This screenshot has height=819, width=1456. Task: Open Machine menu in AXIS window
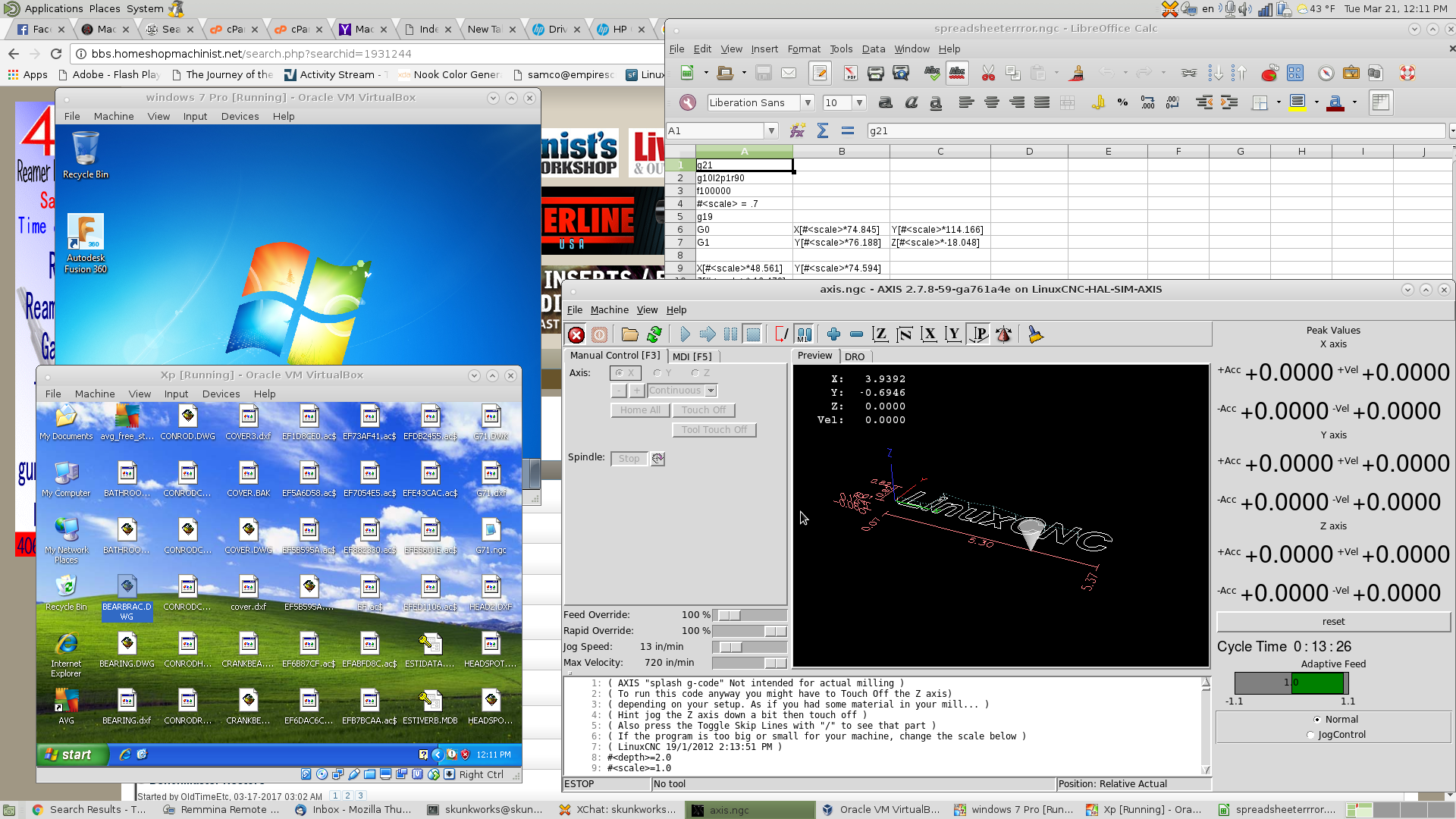(609, 310)
